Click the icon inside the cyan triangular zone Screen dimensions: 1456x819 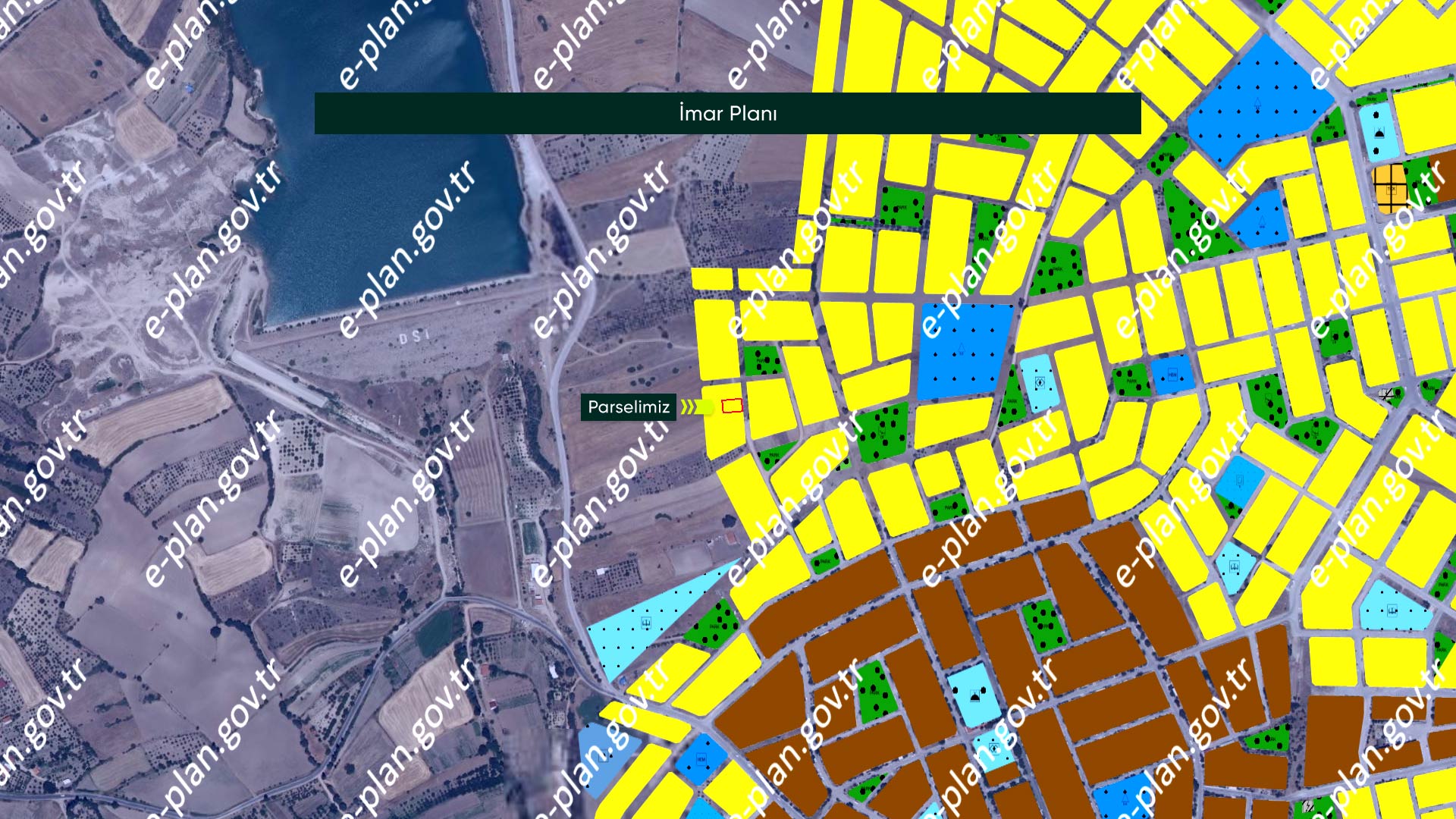(x=646, y=623)
